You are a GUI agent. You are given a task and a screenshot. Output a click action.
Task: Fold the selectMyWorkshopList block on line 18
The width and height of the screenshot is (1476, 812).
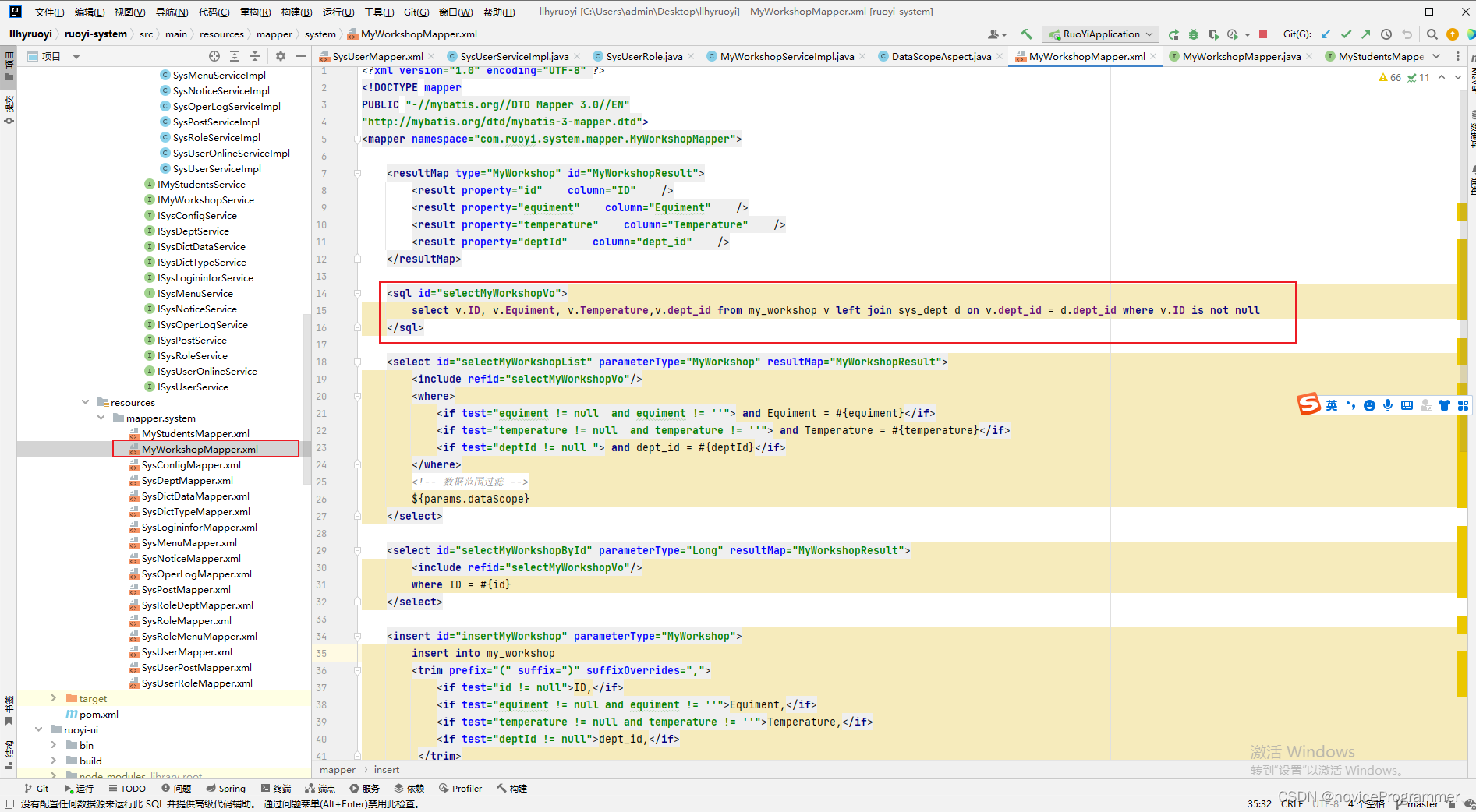[357, 362]
